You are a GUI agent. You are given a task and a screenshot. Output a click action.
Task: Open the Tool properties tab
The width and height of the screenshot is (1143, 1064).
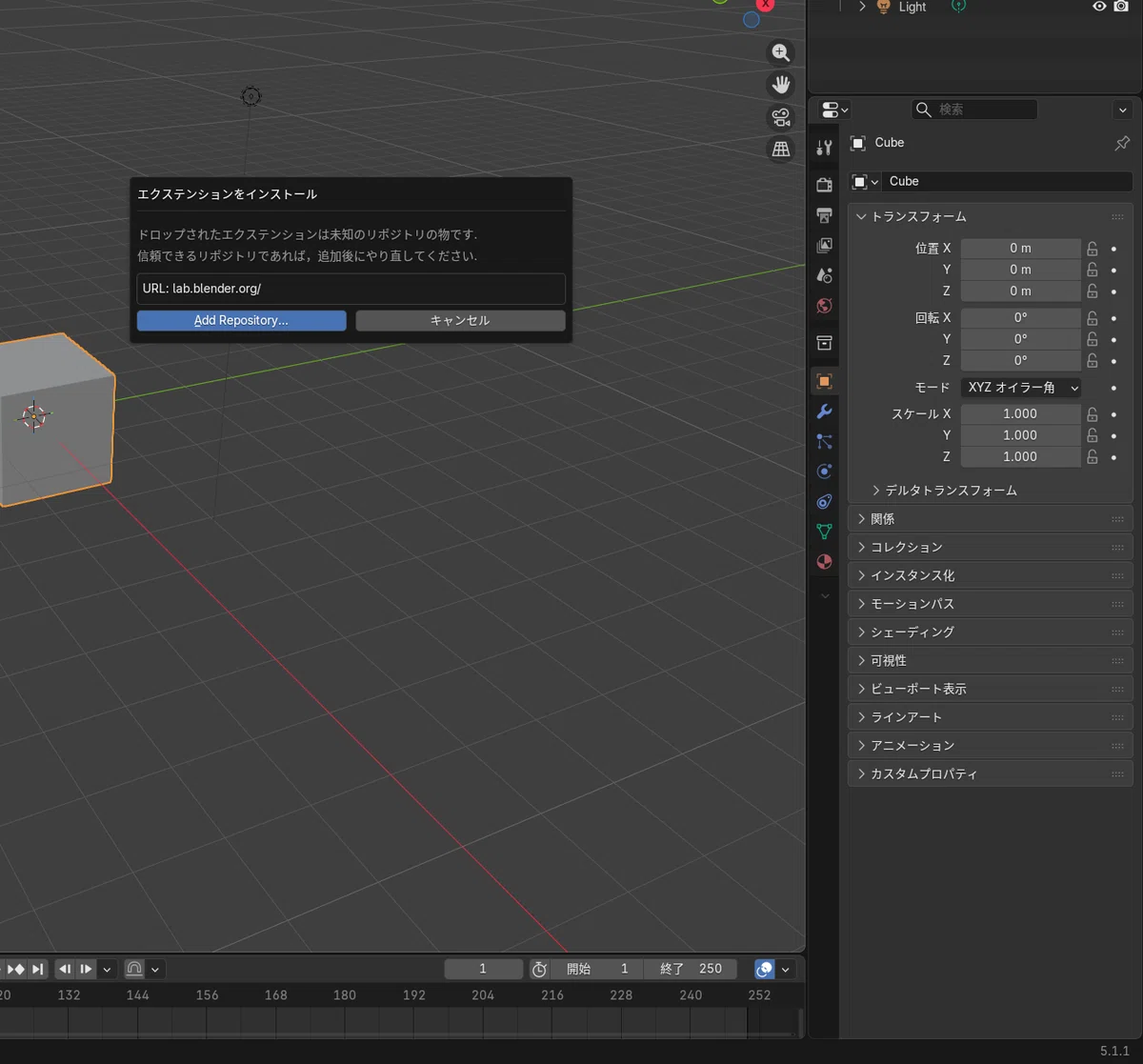(x=825, y=147)
